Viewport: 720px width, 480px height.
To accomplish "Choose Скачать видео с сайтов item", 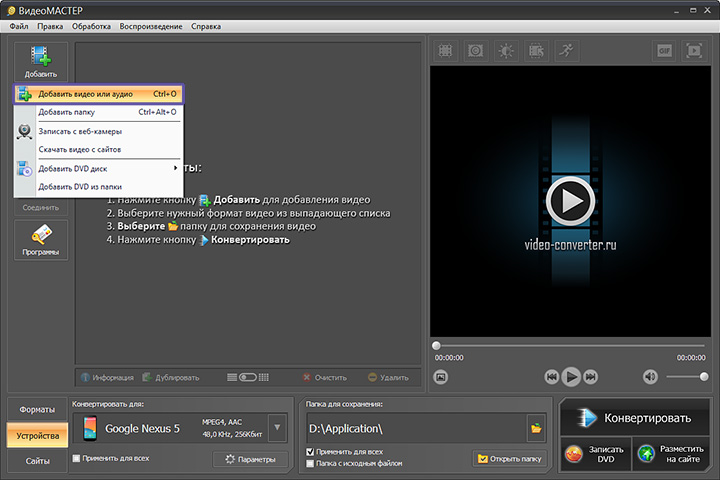I will (98, 149).
